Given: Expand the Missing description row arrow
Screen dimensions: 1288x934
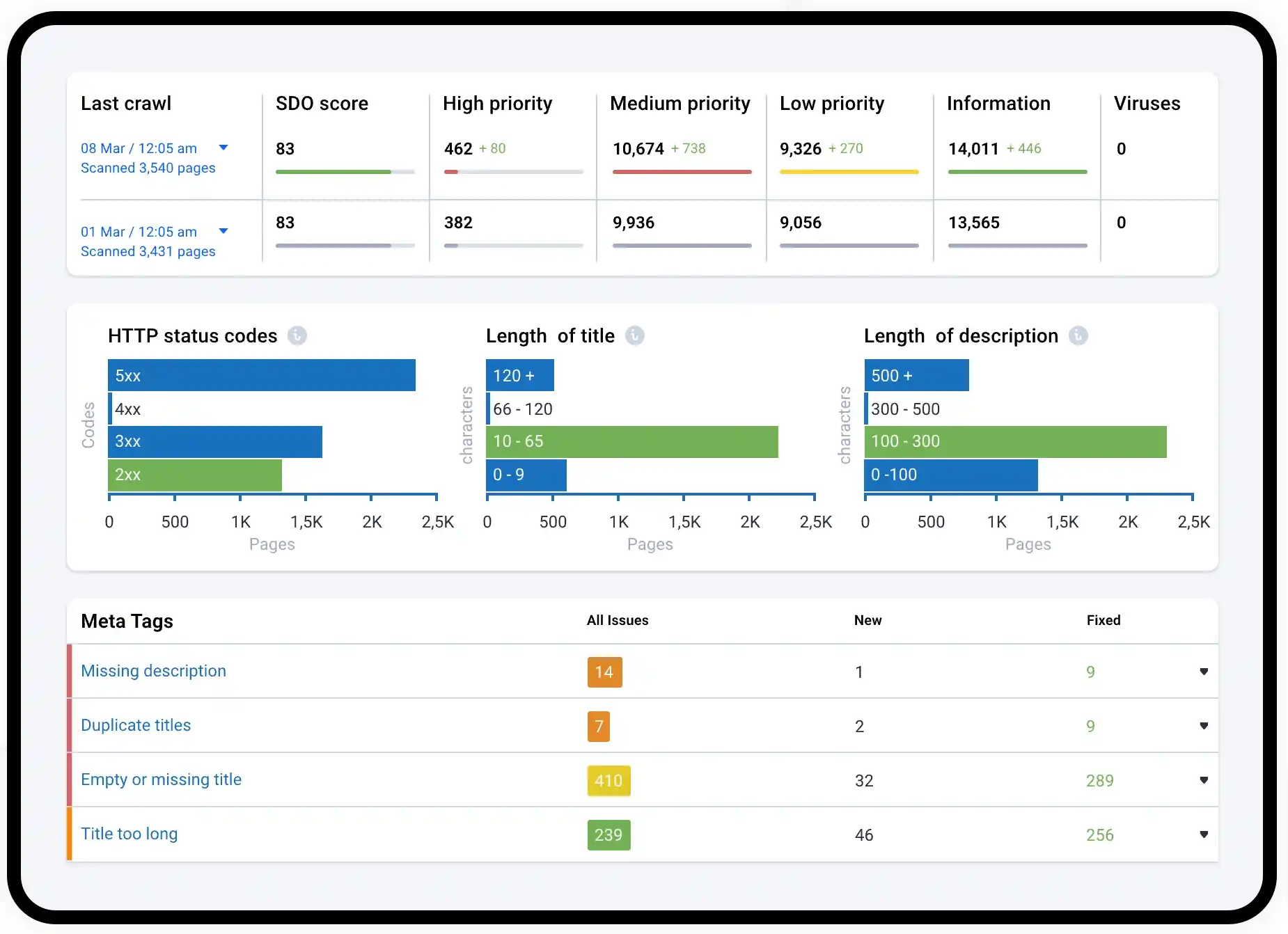Looking at the screenshot, I should (x=1204, y=672).
